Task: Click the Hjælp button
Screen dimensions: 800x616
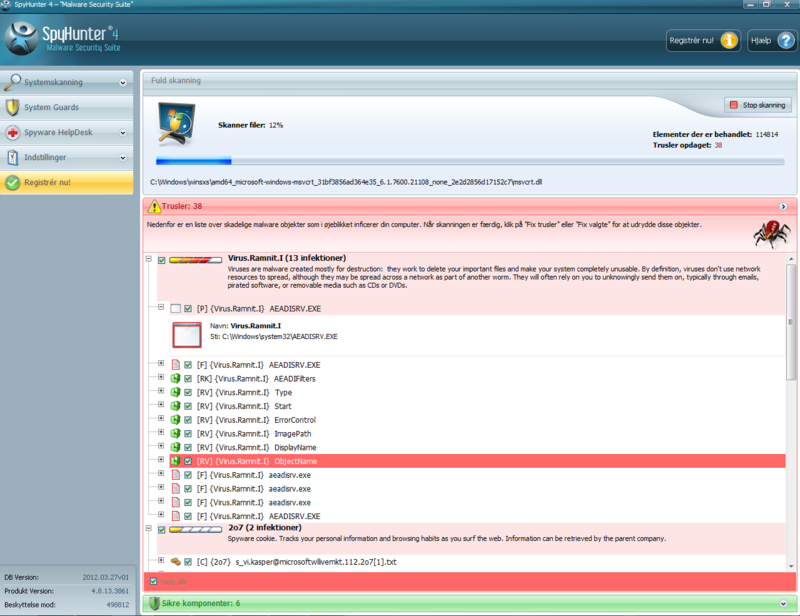Action: pos(772,40)
